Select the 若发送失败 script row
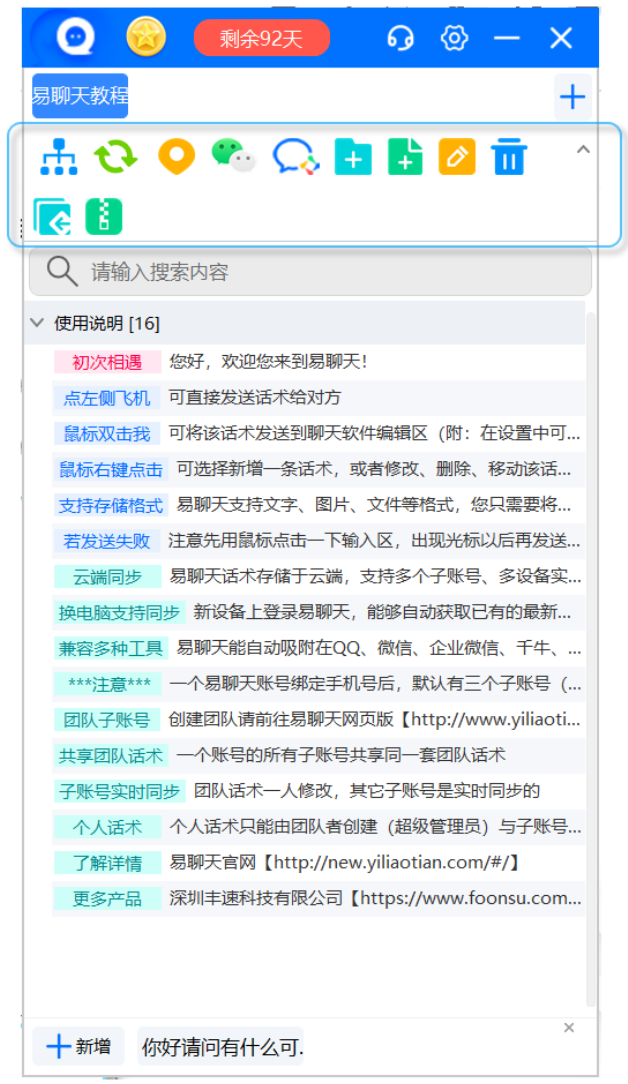The height and width of the screenshot is (1084, 628). pyautogui.click(x=318, y=541)
